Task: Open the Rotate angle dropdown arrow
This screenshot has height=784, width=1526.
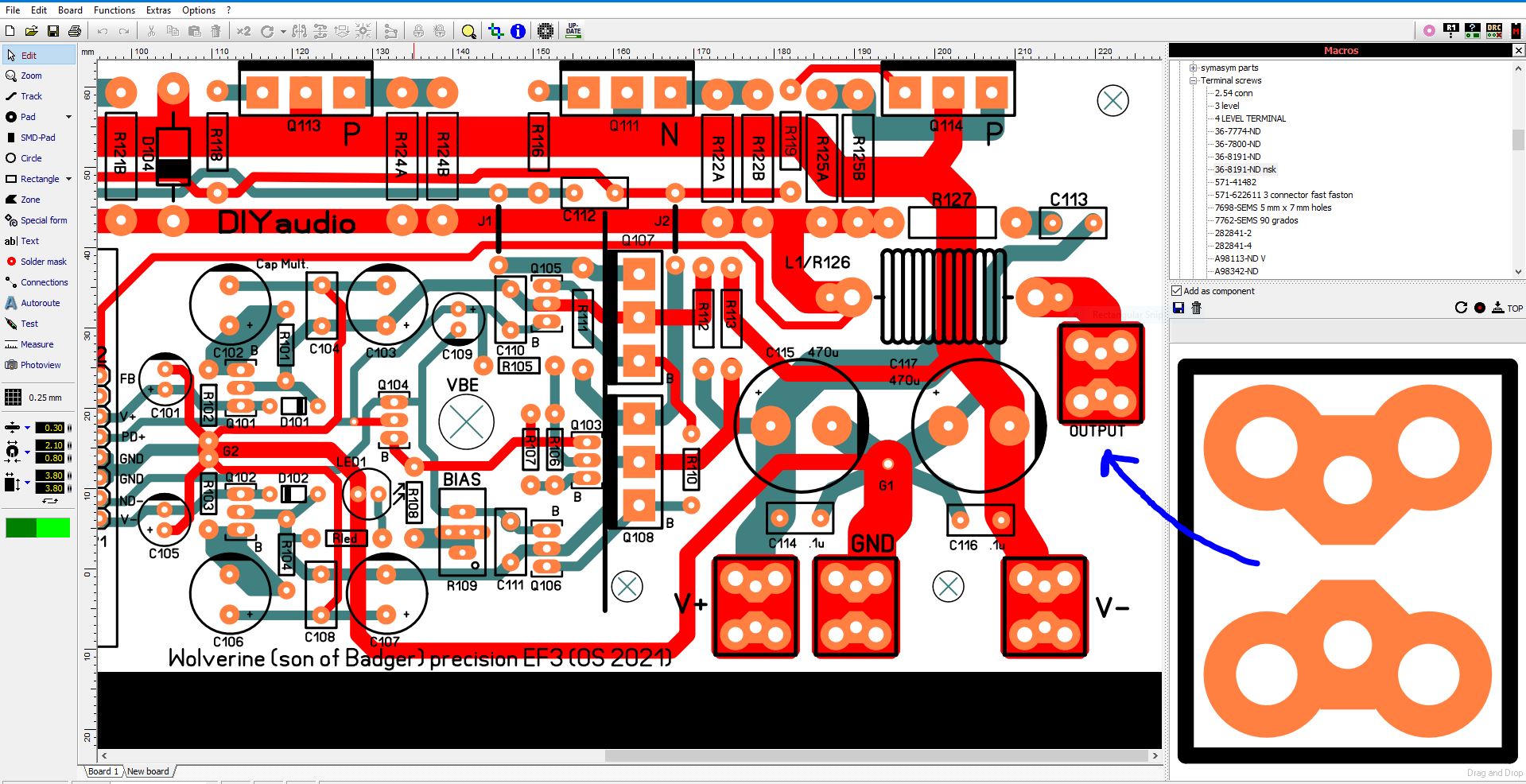Action: point(282,32)
